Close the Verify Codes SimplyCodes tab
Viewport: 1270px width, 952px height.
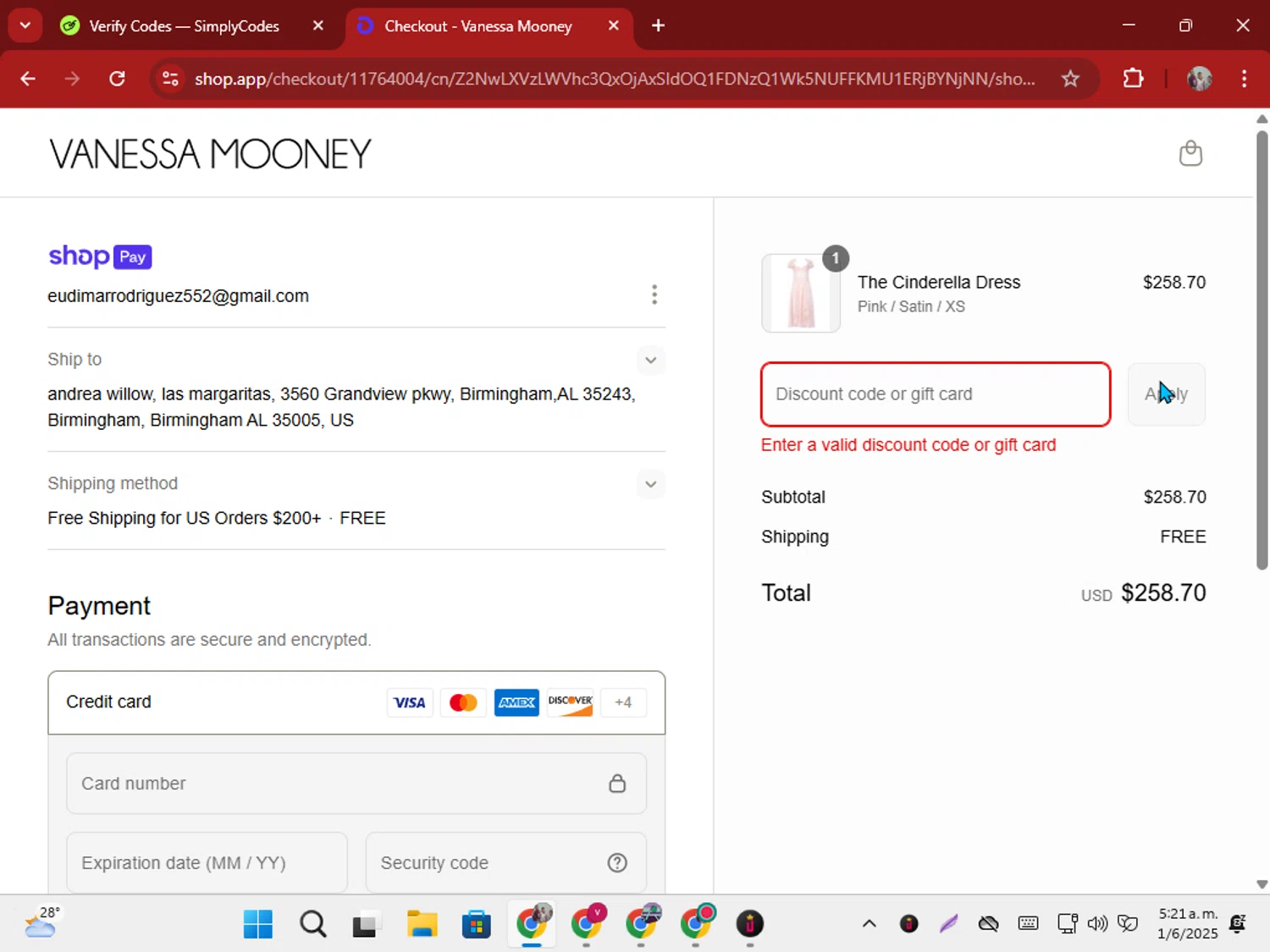click(318, 25)
